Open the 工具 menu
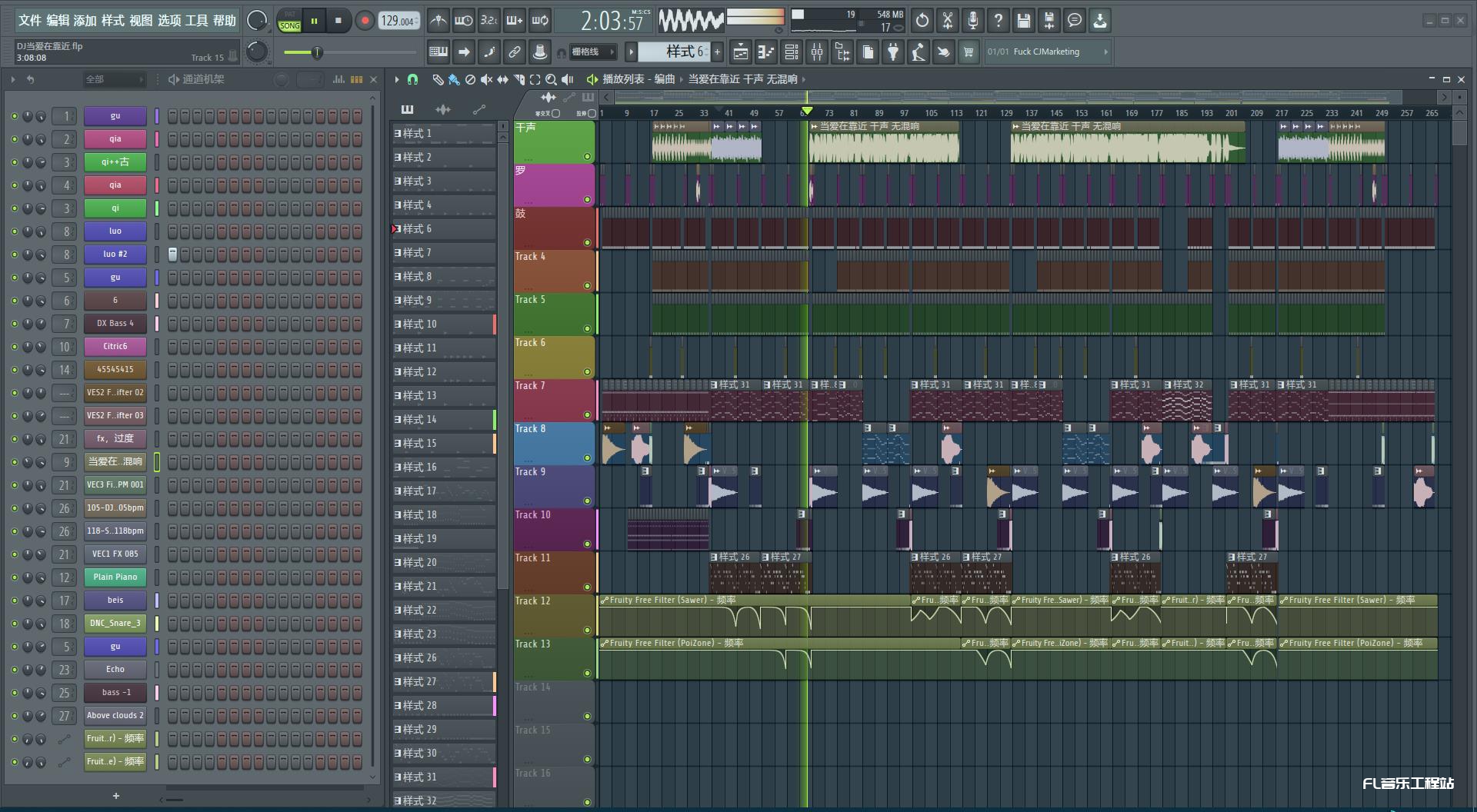This screenshot has height=812, width=1477. tap(196, 21)
